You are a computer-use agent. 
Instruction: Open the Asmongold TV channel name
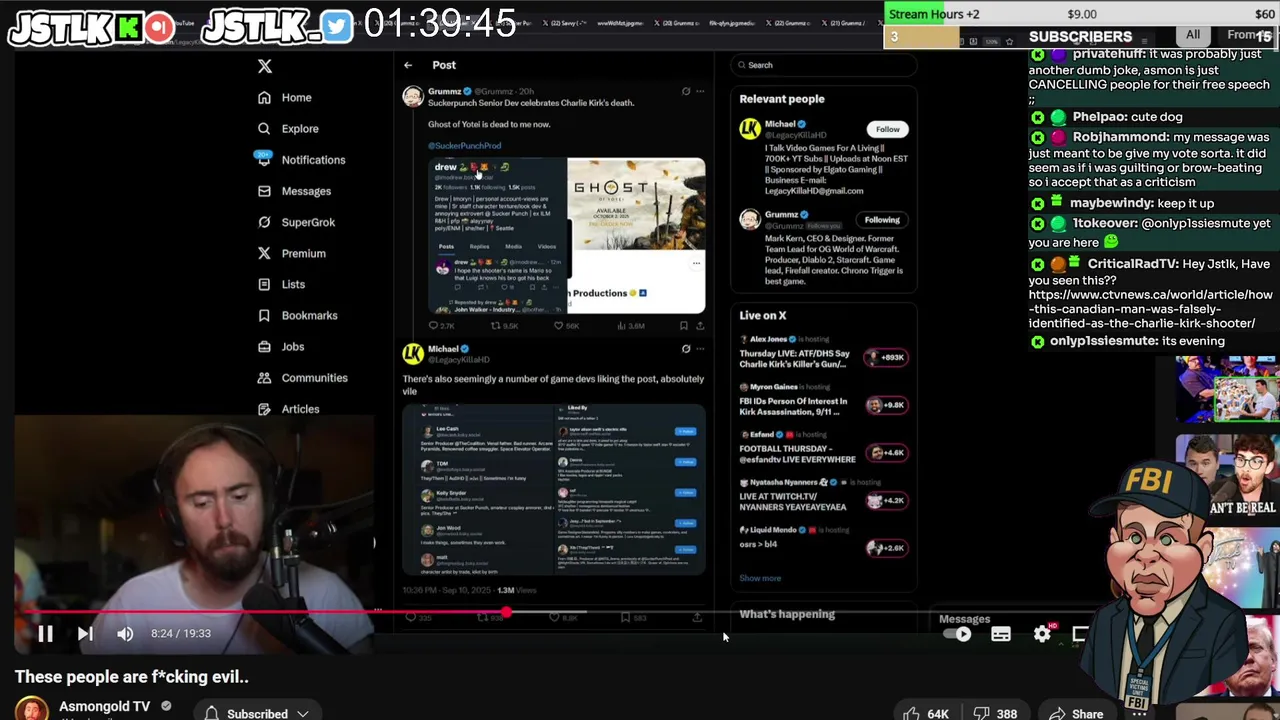pyautogui.click(x=104, y=706)
